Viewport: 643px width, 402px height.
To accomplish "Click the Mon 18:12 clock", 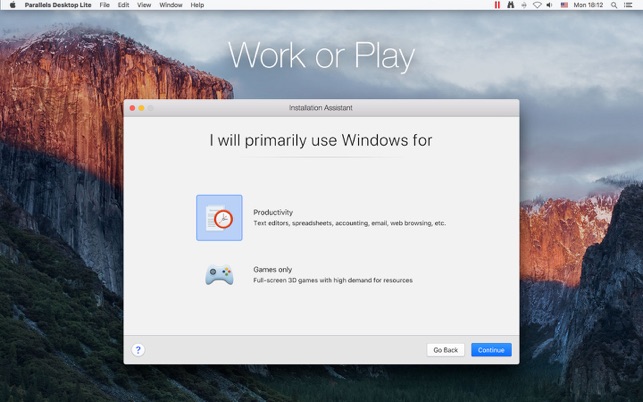I will [x=588, y=5].
